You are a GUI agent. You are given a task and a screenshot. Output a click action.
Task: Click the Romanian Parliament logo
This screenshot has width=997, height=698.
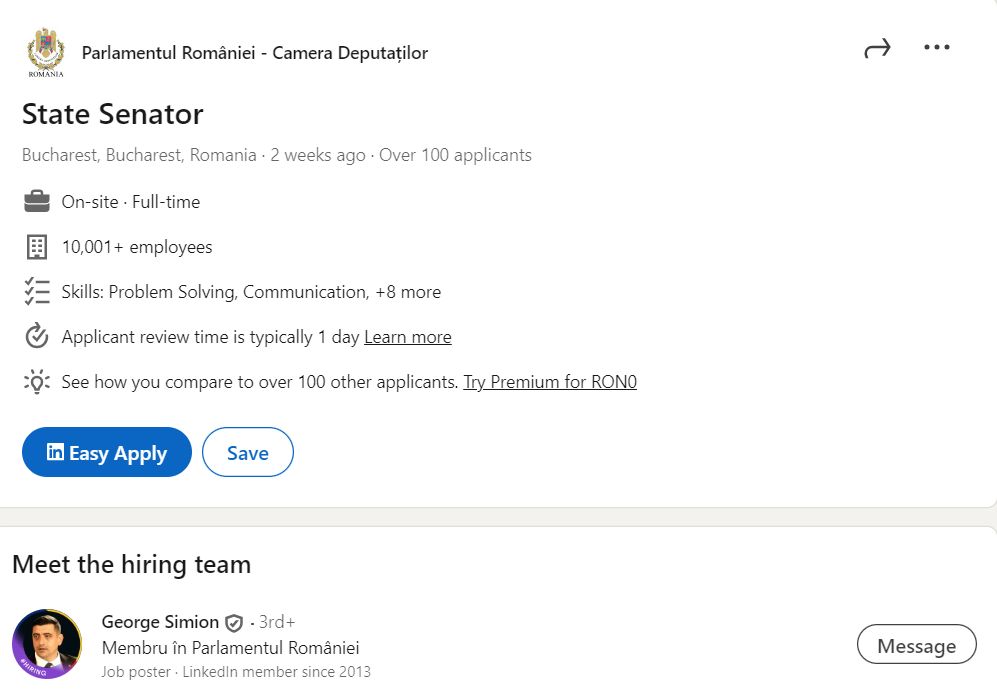pos(46,53)
